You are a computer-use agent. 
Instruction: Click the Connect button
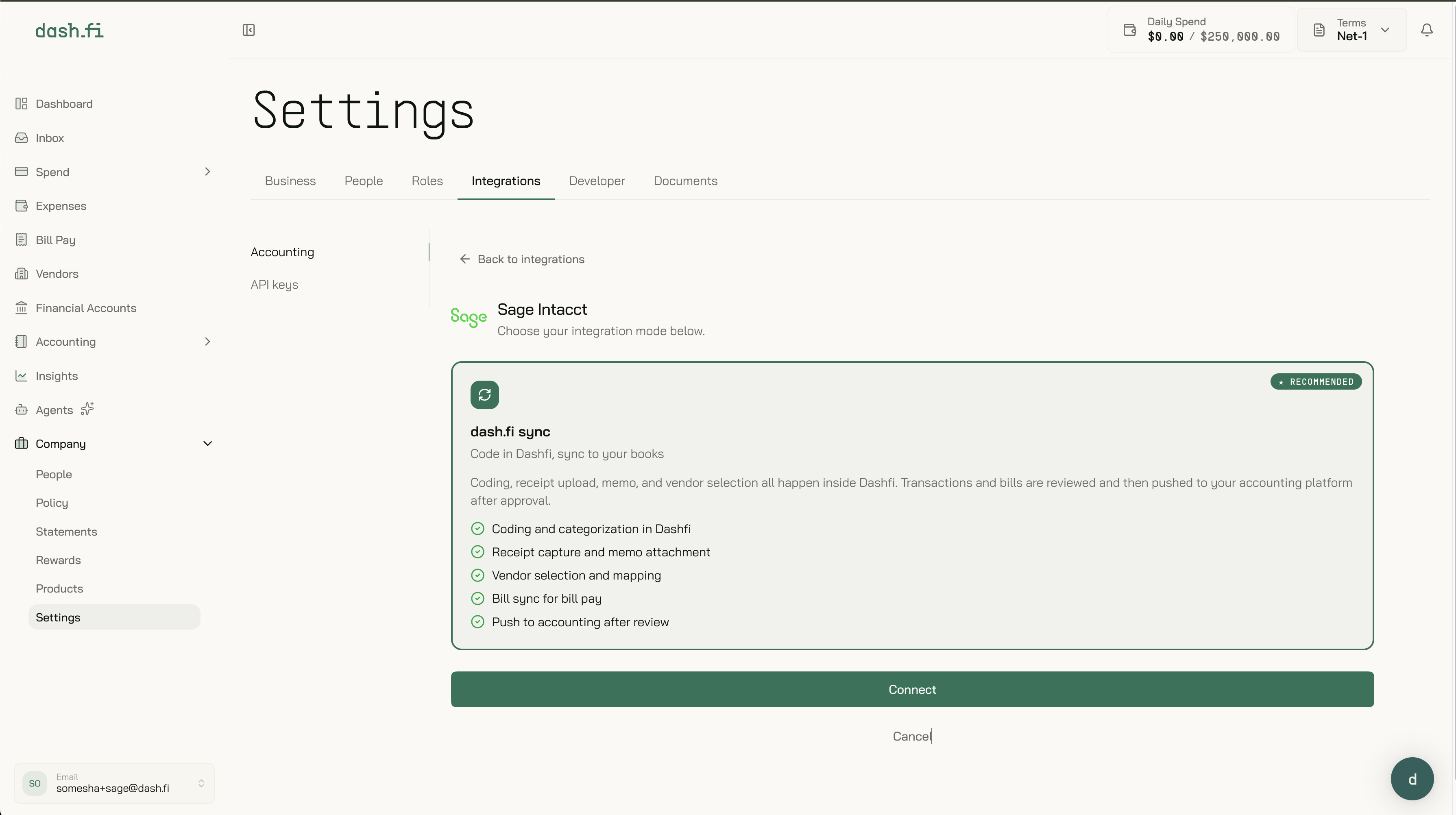point(912,689)
